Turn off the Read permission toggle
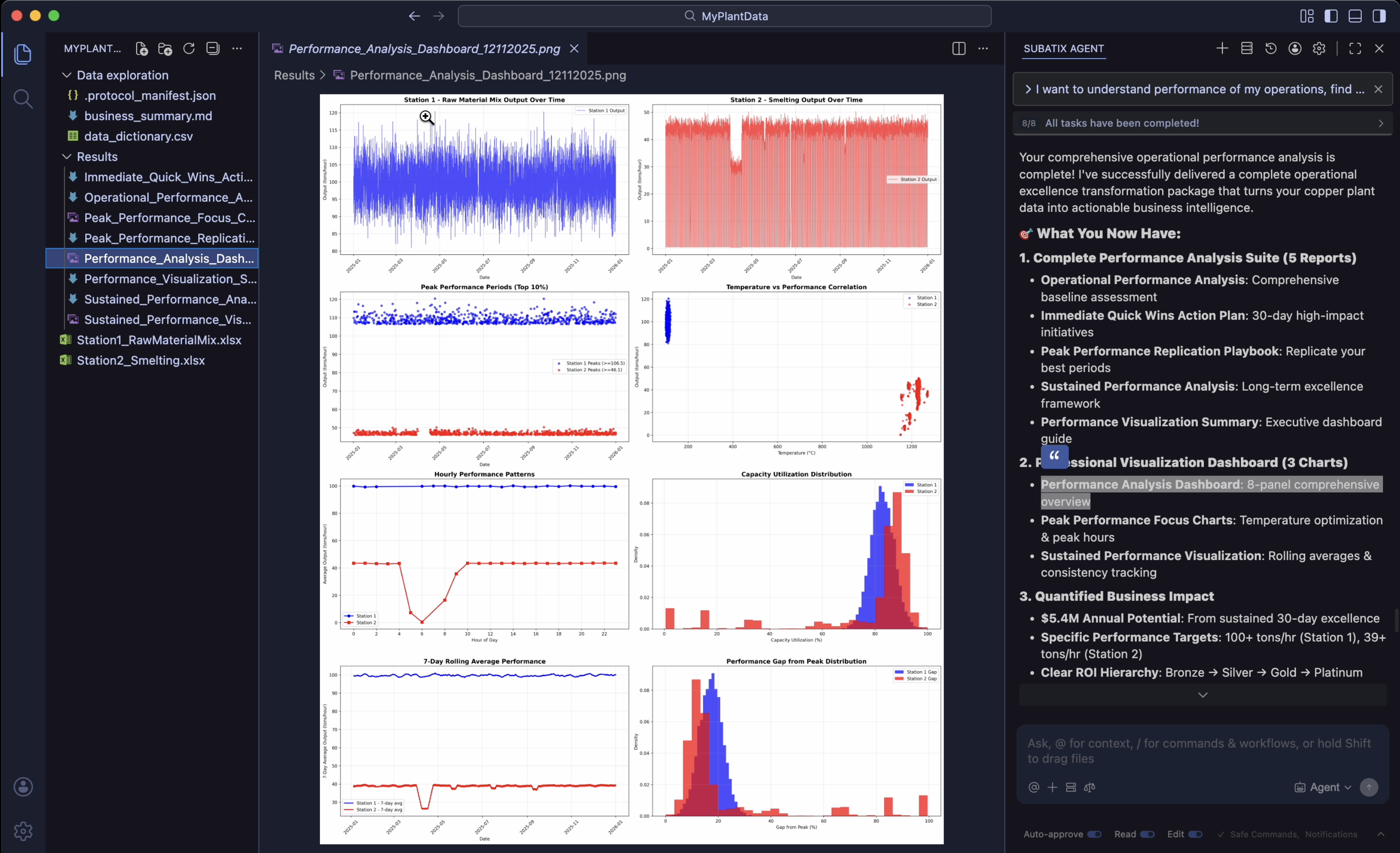Screen dimensions: 1400x853 pyautogui.click(x=1148, y=834)
